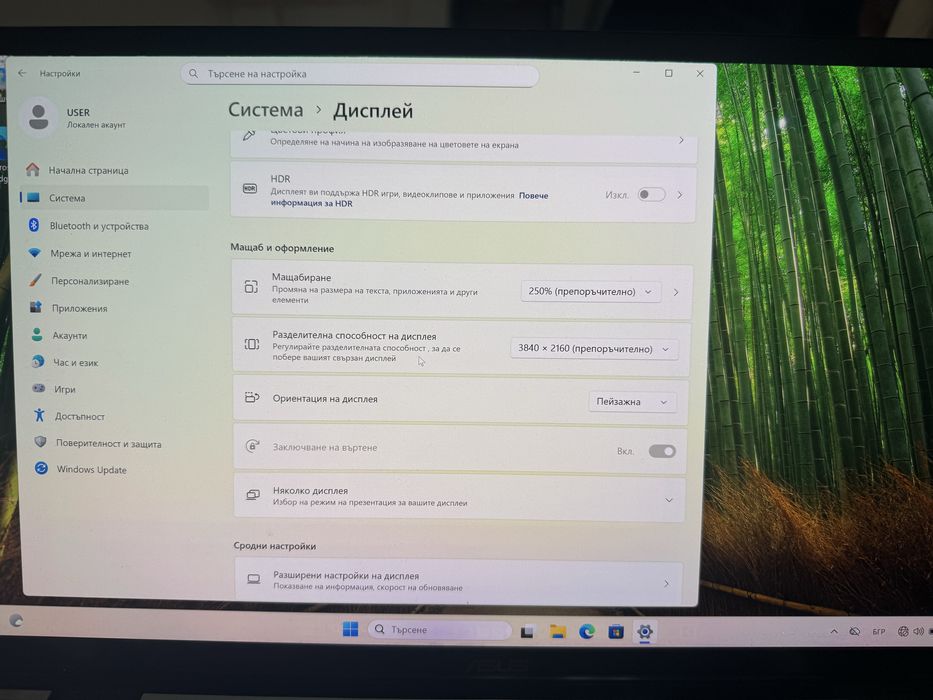Focus the Търсене на настройка search field
The width and height of the screenshot is (933, 700).
click(x=360, y=74)
